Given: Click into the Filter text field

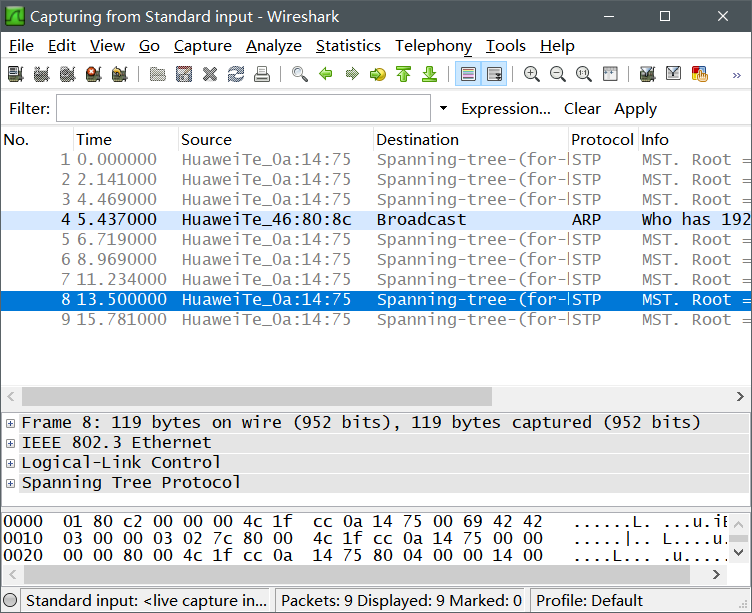Looking at the screenshot, I should click(x=243, y=108).
